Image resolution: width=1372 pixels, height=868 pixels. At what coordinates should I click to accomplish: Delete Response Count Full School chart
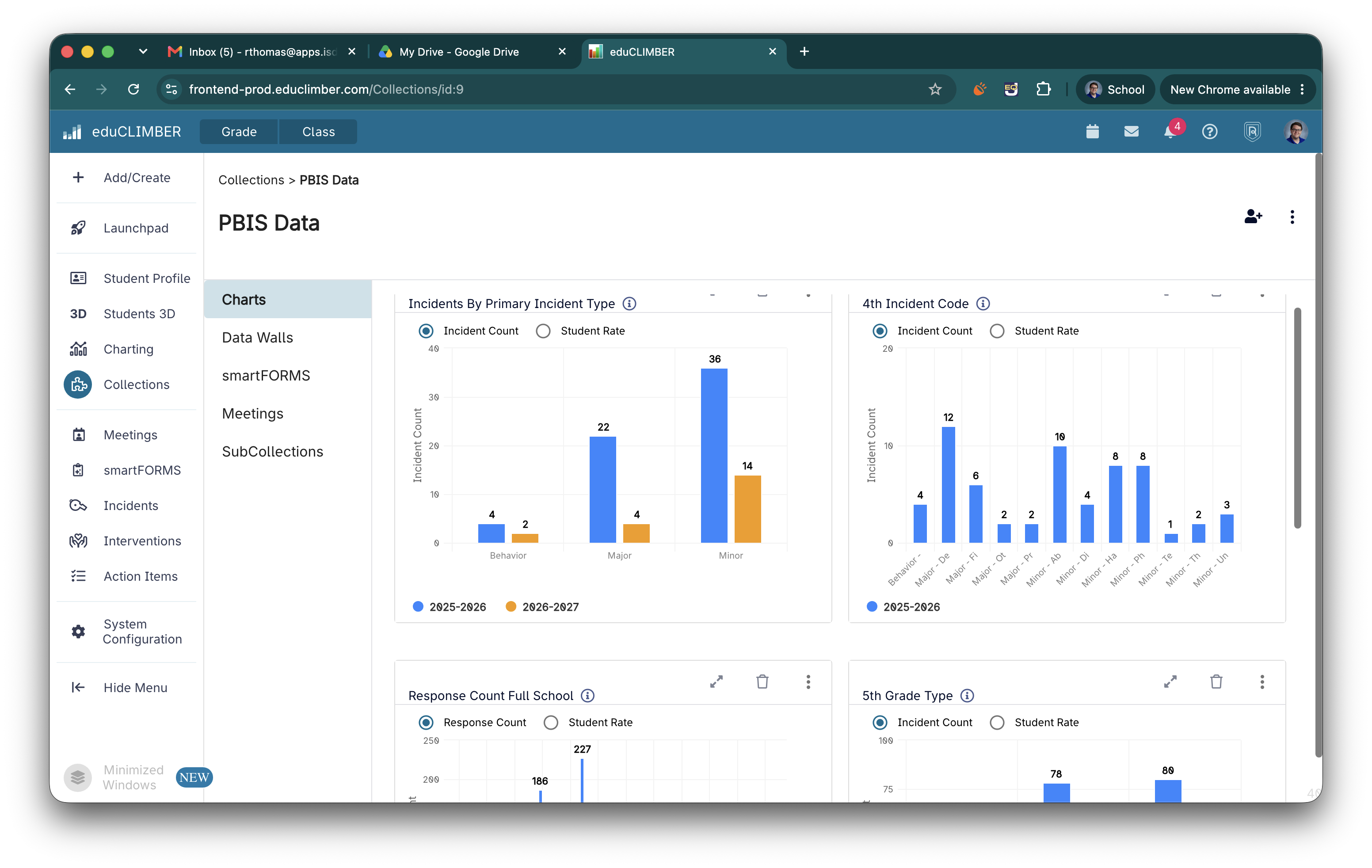tap(762, 682)
